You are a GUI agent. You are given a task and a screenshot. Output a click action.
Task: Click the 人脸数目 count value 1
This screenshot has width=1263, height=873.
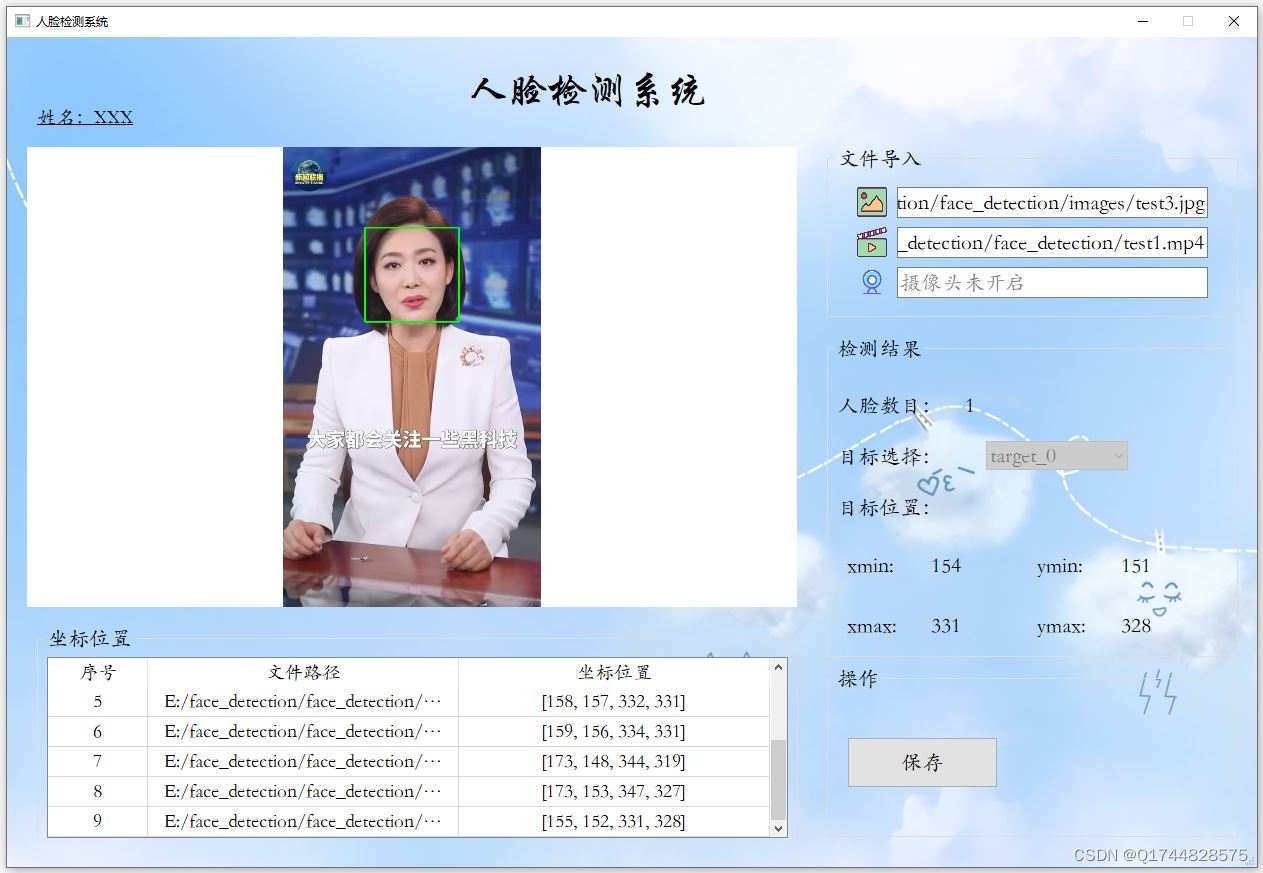pyautogui.click(x=969, y=406)
